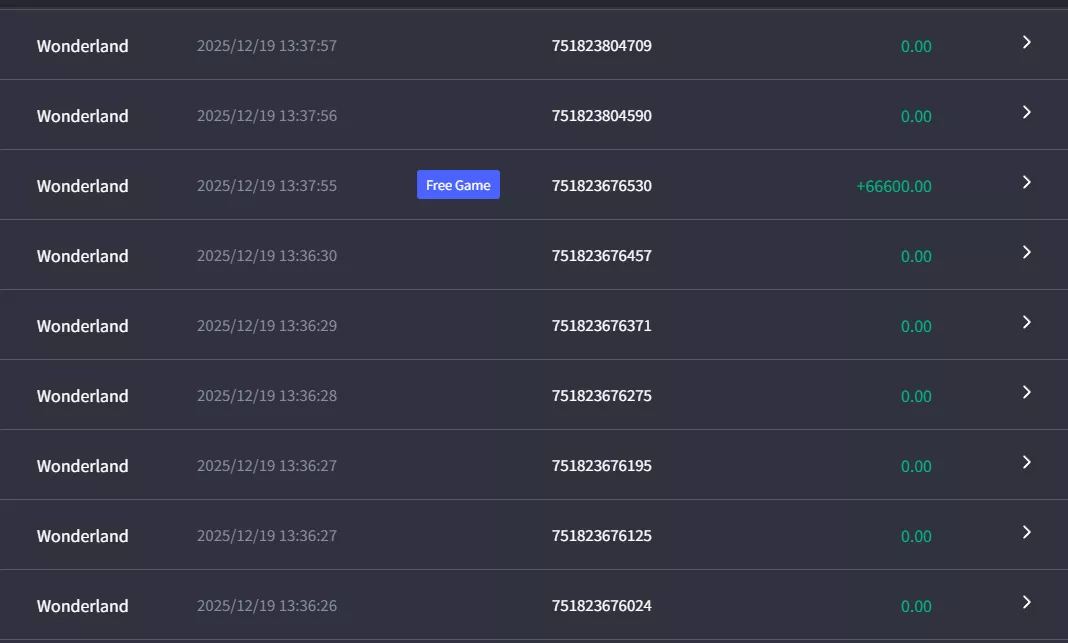Image resolution: width=1068 pixels, height=643 pixels.
Task: Expand chevron for record 751823676024
Action: pyautogui.click(x=1026, y=602)
